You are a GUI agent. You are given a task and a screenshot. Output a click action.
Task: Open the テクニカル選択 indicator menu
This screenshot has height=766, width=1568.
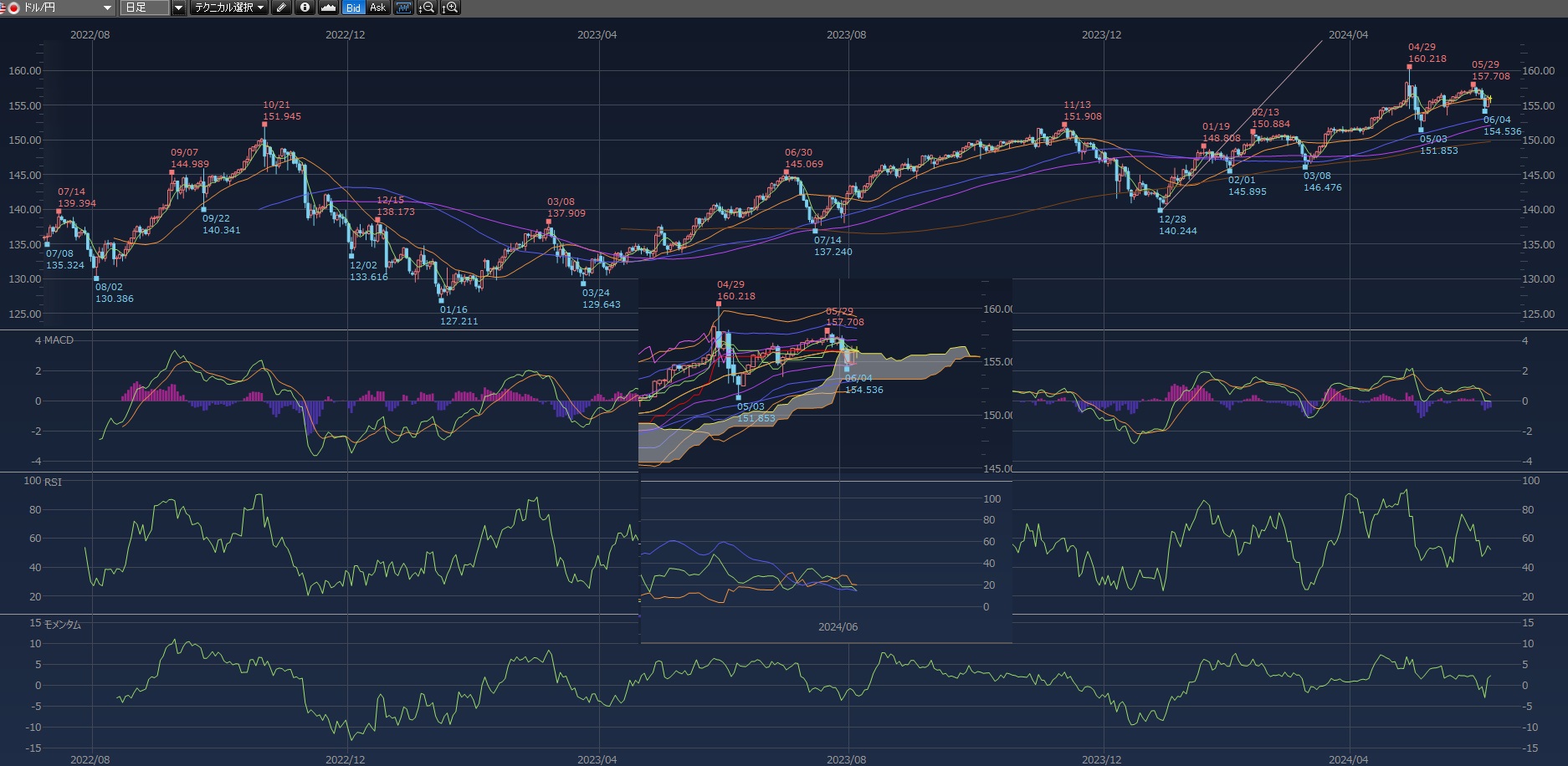[x=228, y=8]
